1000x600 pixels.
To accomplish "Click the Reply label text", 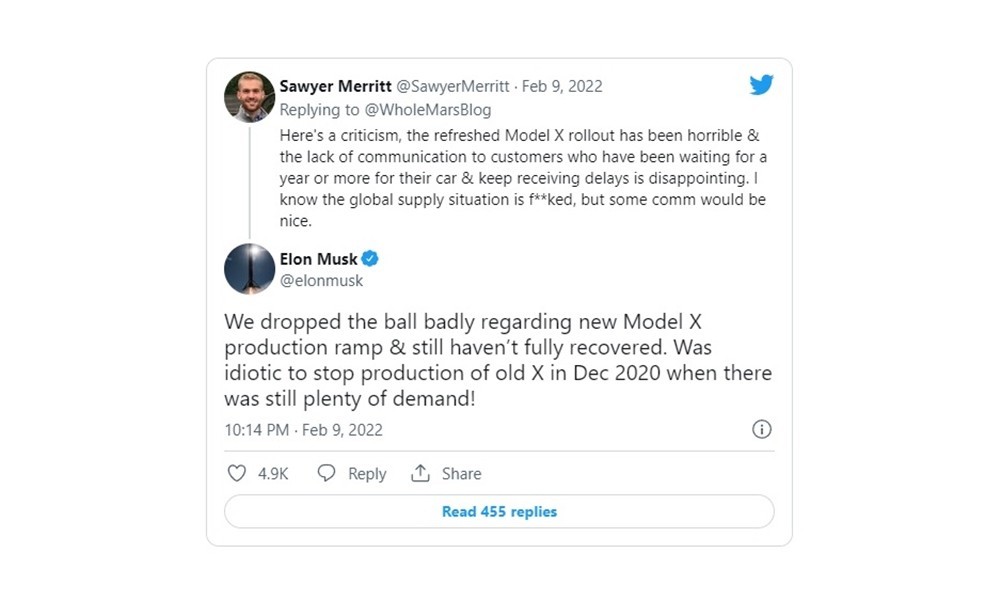I will click(367, 474).
